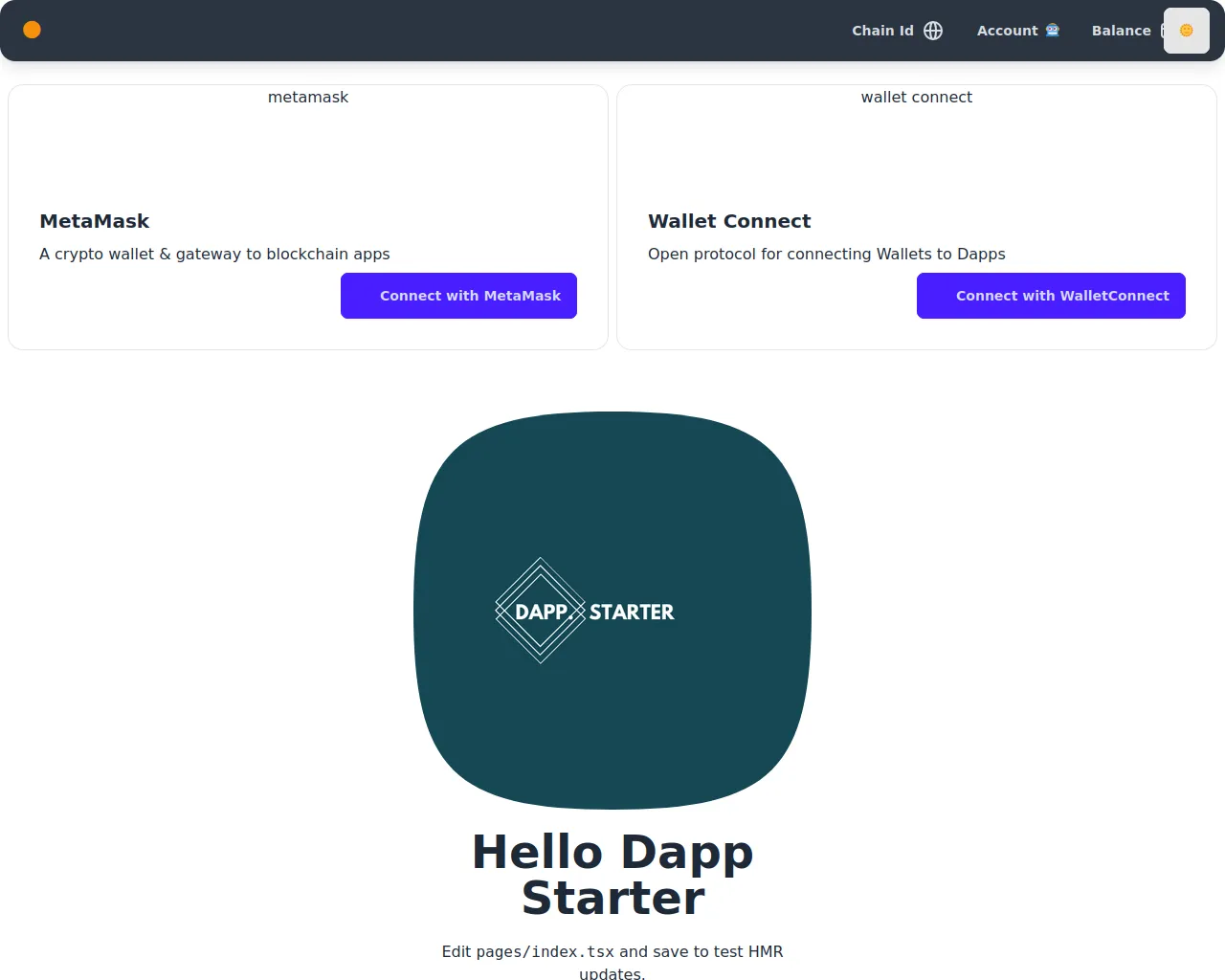
Task: Toggle color mode with the sun button
Action: pyautogui.click(x=1187, y=31)
